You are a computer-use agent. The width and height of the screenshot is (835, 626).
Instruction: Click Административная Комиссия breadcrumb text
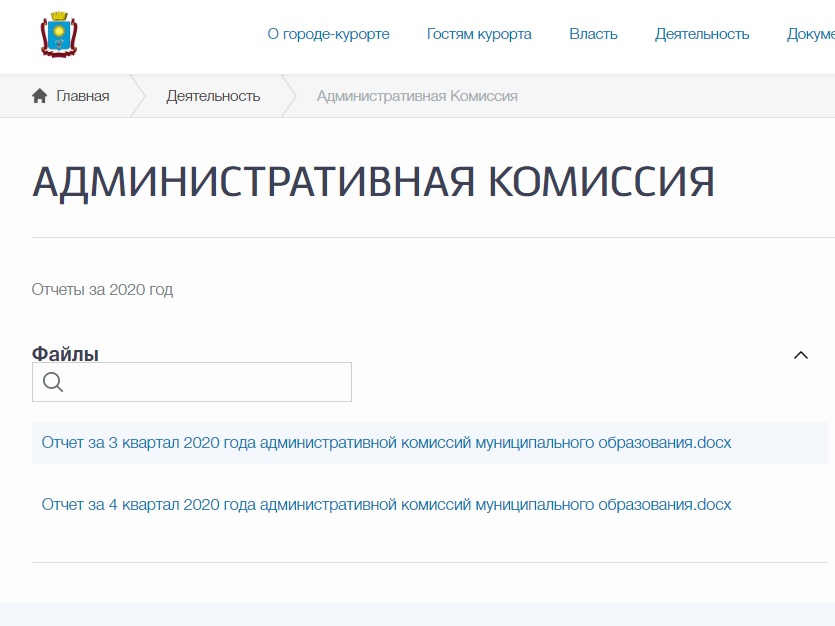click(417, 96)
